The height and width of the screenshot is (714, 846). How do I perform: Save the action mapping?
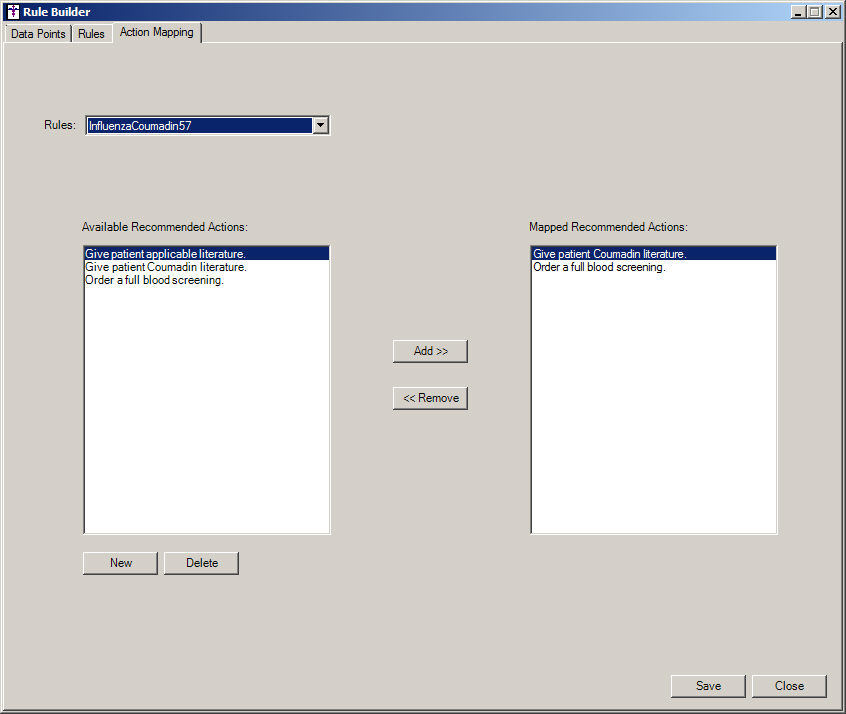(708, 686)
